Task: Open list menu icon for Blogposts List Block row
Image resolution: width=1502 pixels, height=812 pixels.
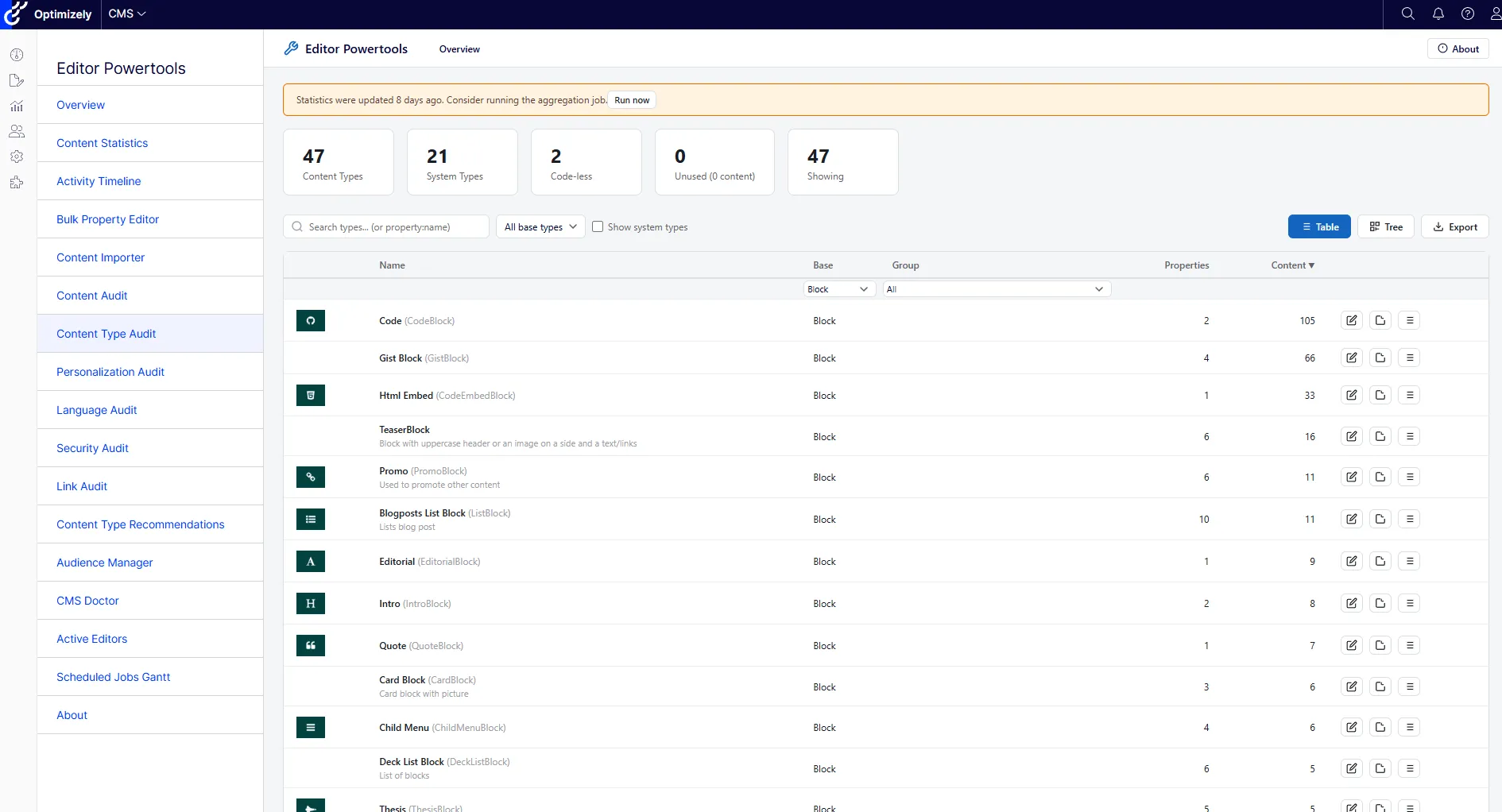Action: pyautogui.click(x=1409, y=519)
